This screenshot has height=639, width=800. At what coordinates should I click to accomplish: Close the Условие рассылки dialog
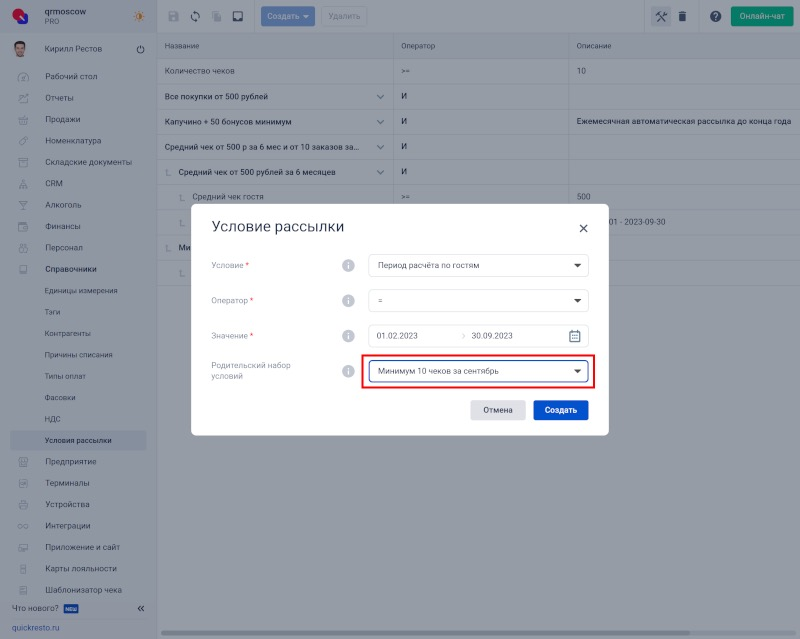tap(583, 228)
